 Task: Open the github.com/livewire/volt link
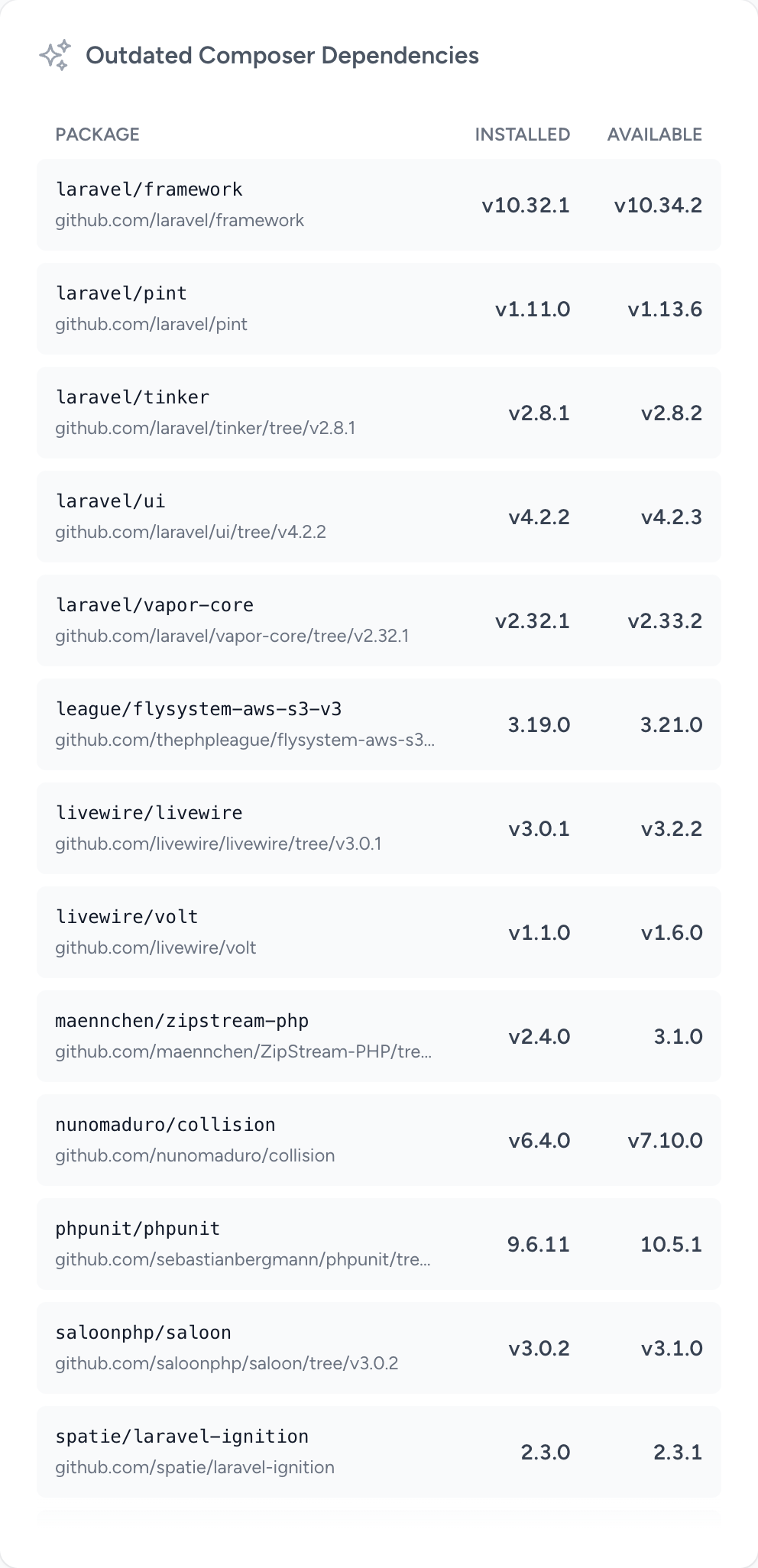click(x=155, y=948)
